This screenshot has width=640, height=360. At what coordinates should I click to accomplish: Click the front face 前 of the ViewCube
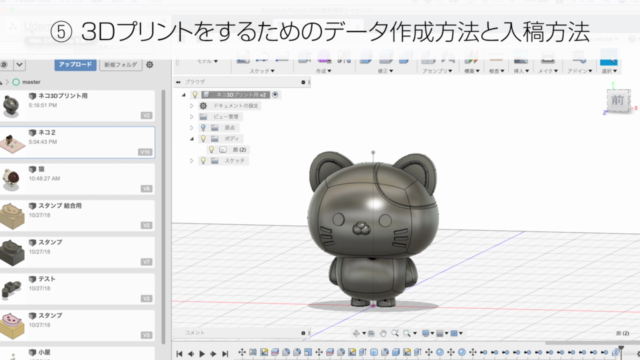click(618, 100)
